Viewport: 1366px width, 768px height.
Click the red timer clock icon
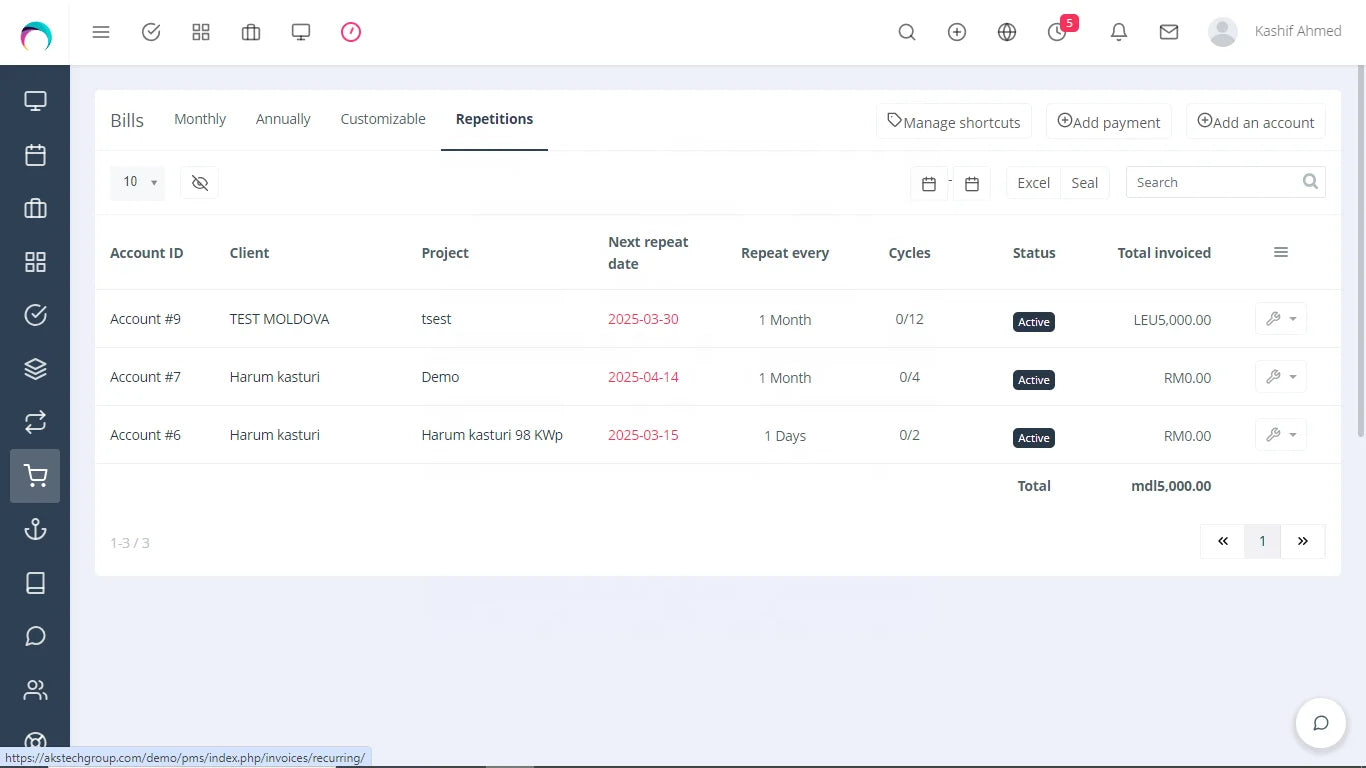tap(351, 32)
